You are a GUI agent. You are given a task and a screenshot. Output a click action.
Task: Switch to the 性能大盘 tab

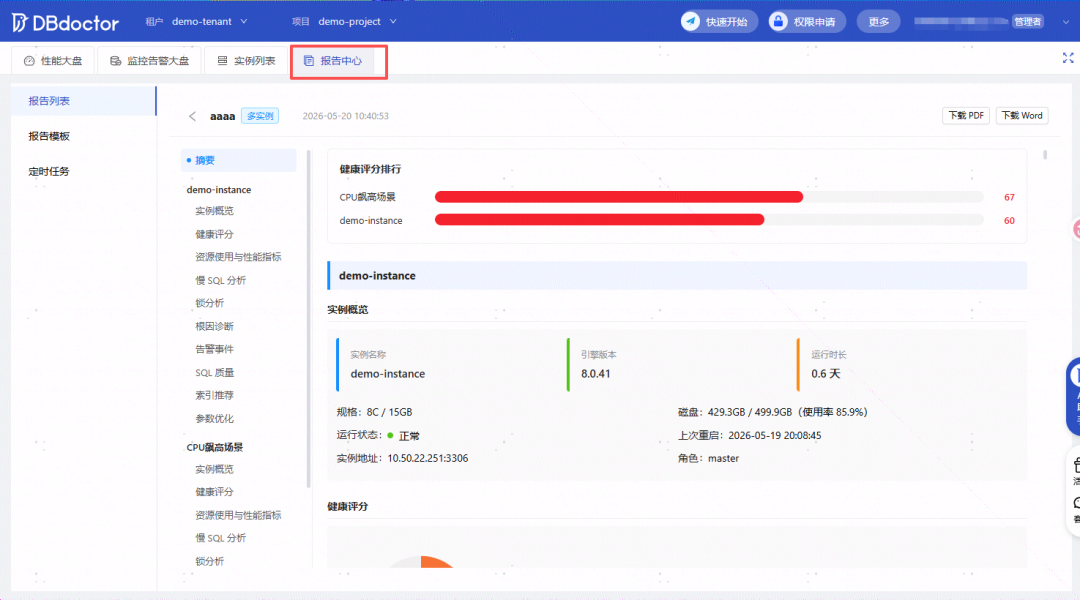[x=53, y=61]
